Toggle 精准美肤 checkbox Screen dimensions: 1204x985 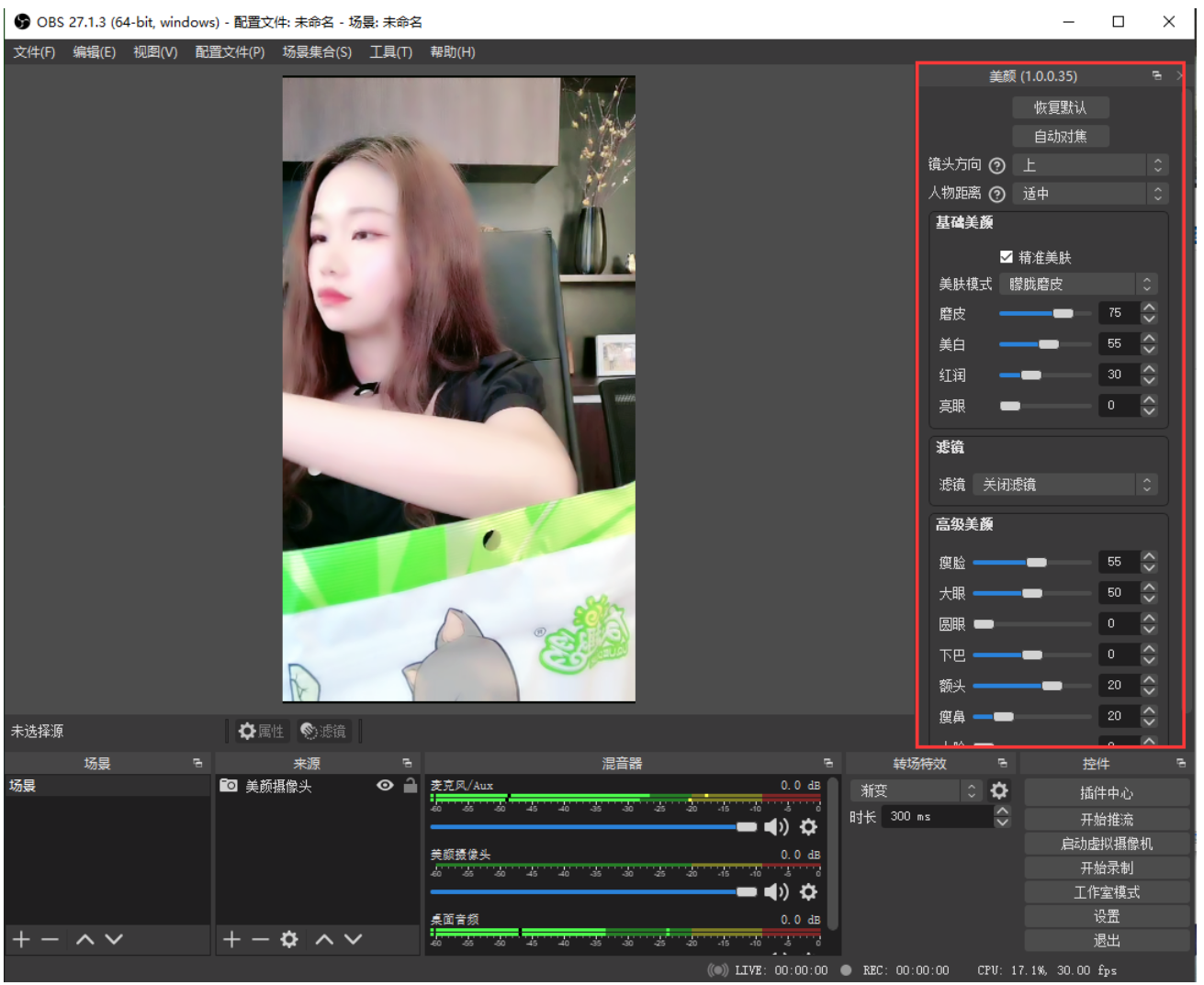click(x=1007, y=257)
